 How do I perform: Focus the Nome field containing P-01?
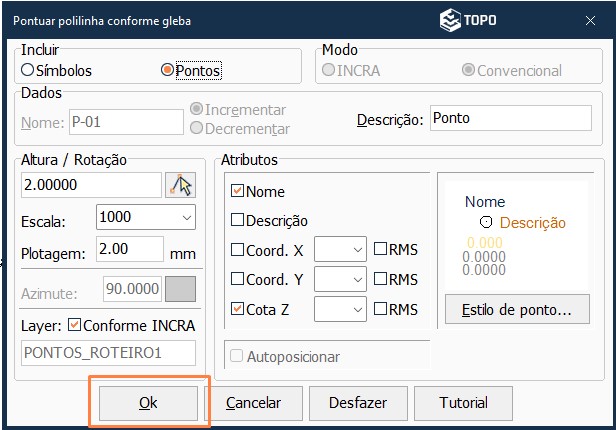(126, 122)
